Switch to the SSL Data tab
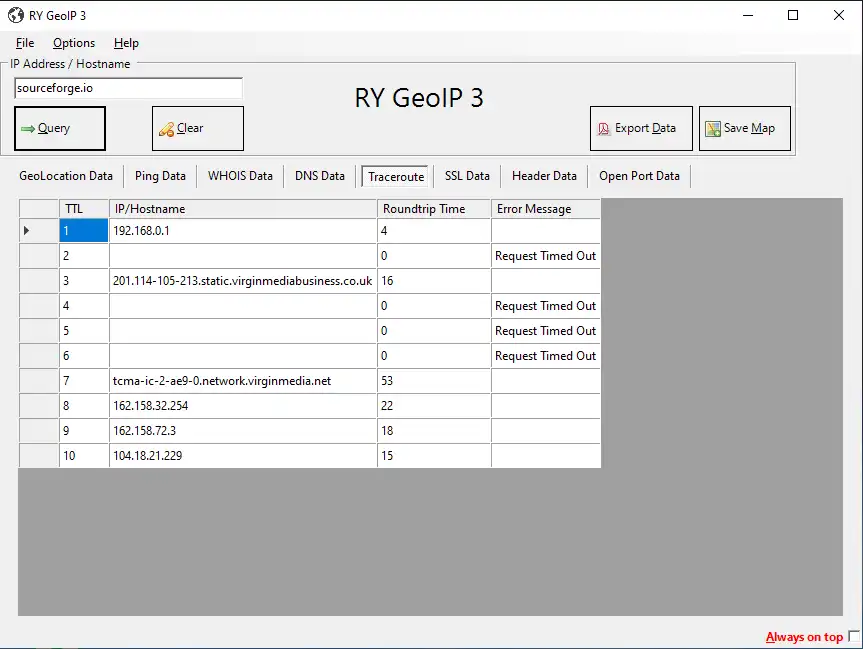The image size is (863, 649). pos(467,176)
